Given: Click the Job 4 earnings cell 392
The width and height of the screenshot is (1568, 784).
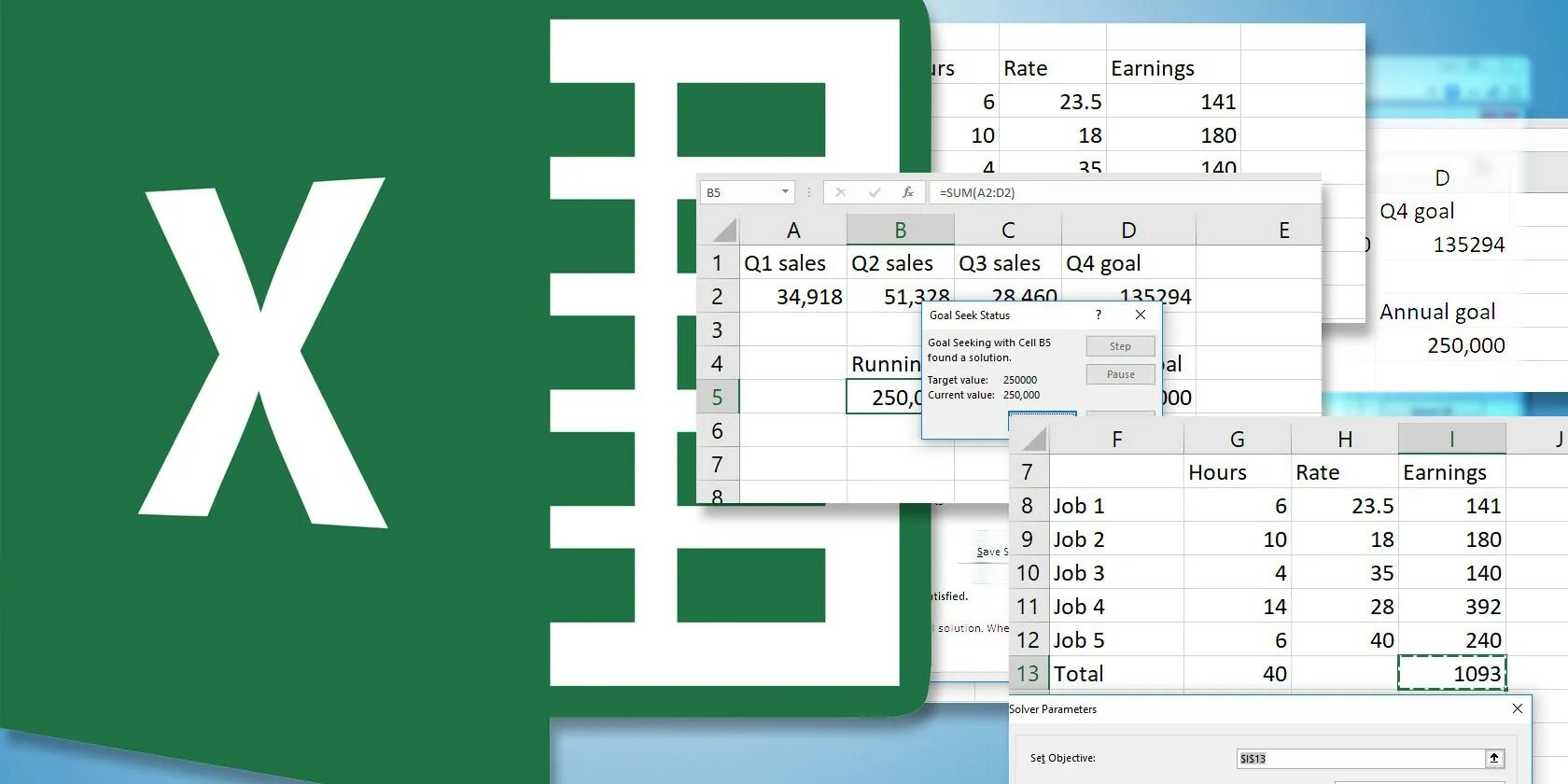Looking at the screenshot, I should (1452, 607).
